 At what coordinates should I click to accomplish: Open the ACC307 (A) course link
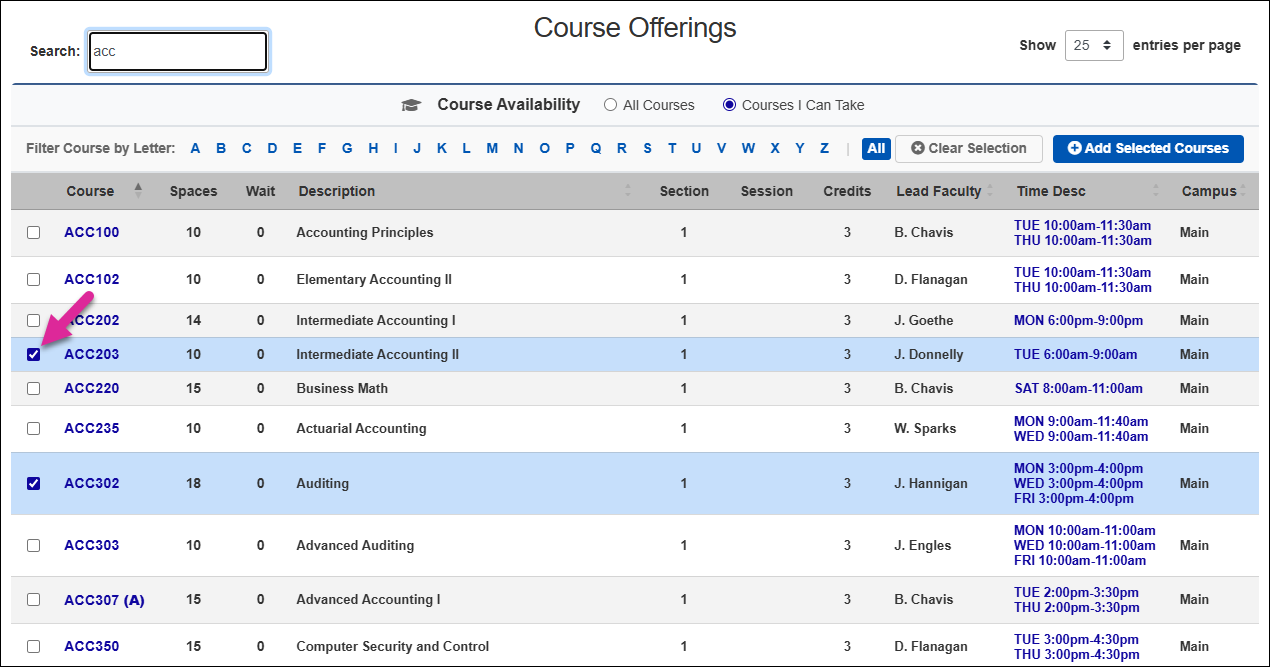[104, 600]
